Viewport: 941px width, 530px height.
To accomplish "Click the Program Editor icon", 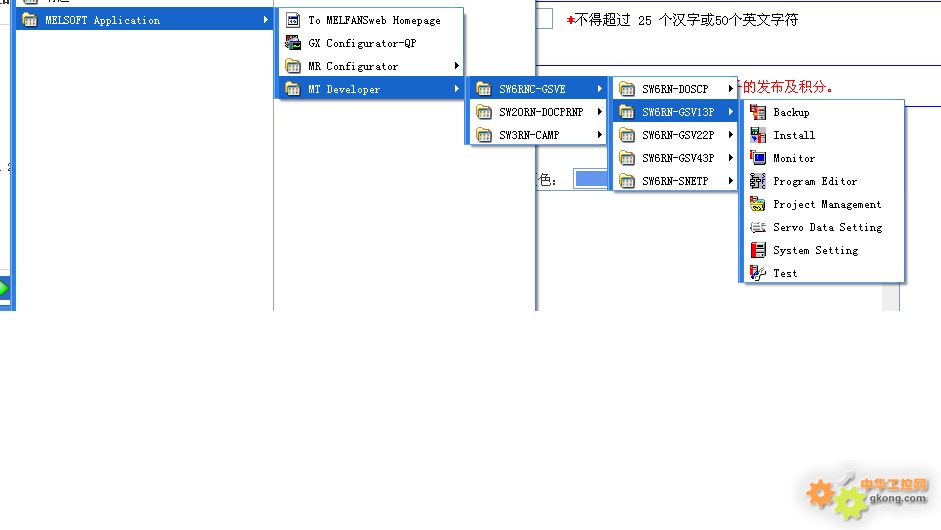I will pyautogui.click(x=757, y=181).
